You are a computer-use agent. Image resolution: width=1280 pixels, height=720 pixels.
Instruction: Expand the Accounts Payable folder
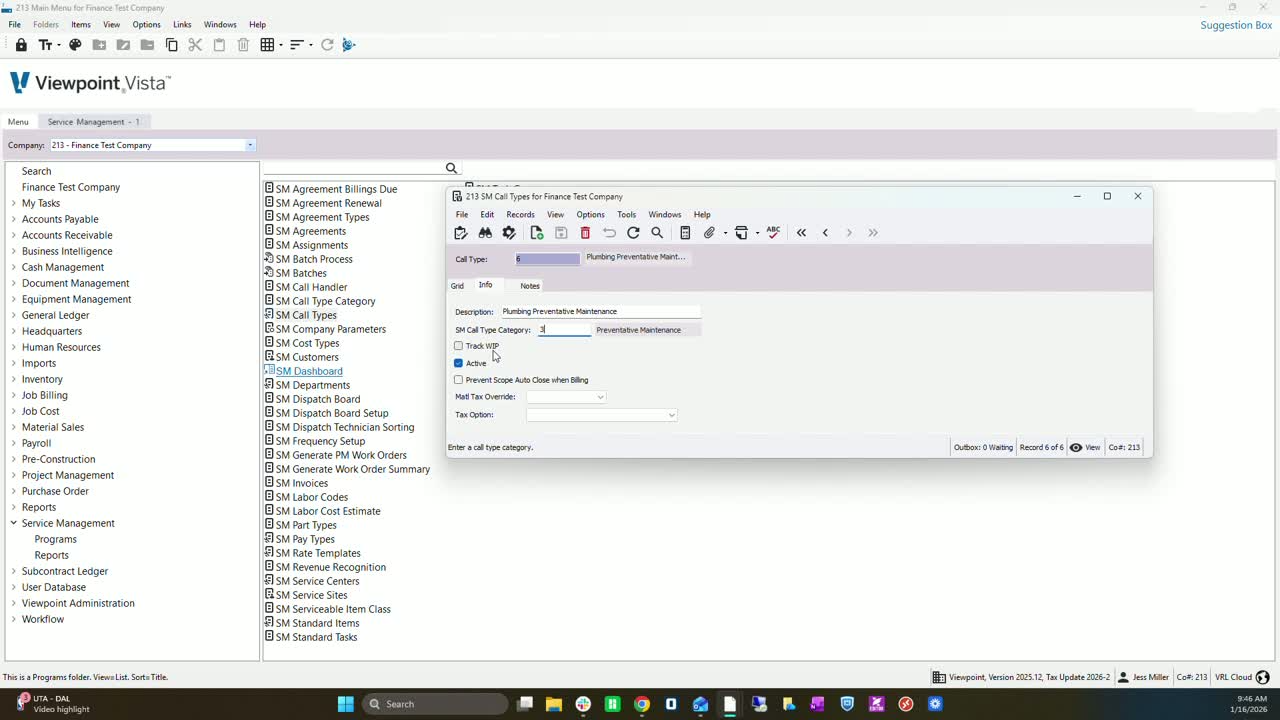point(14,219)
